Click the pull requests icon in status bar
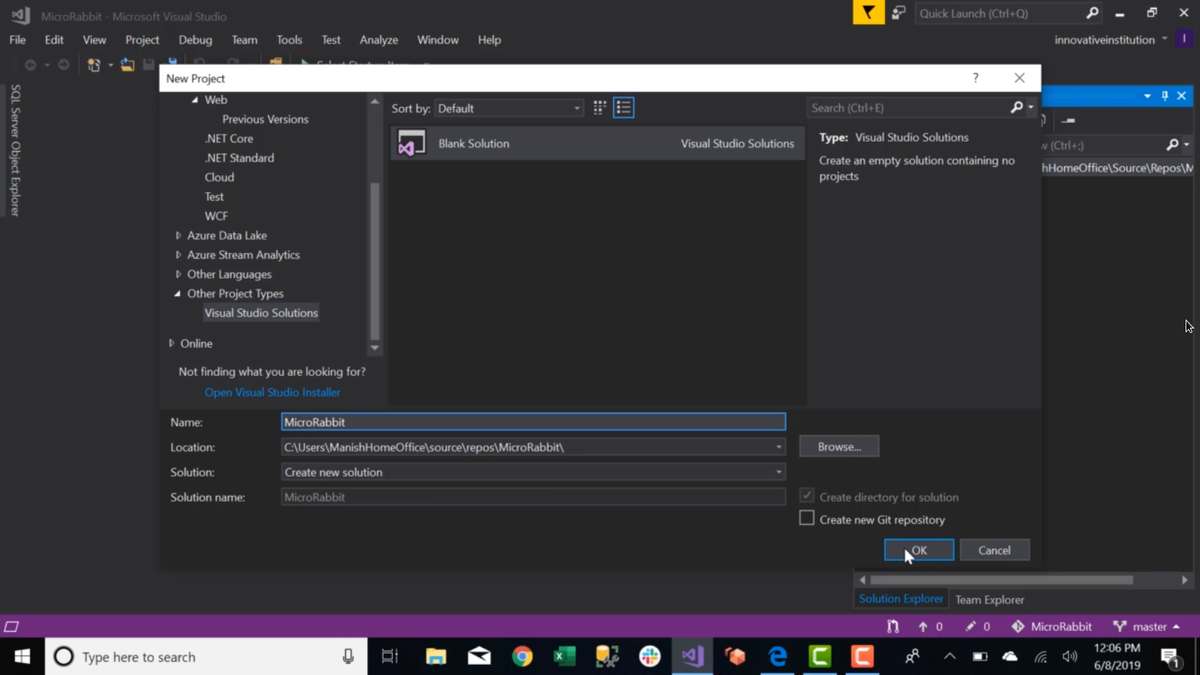Viewport: 1200px width, 675px height. pos(893,627)
